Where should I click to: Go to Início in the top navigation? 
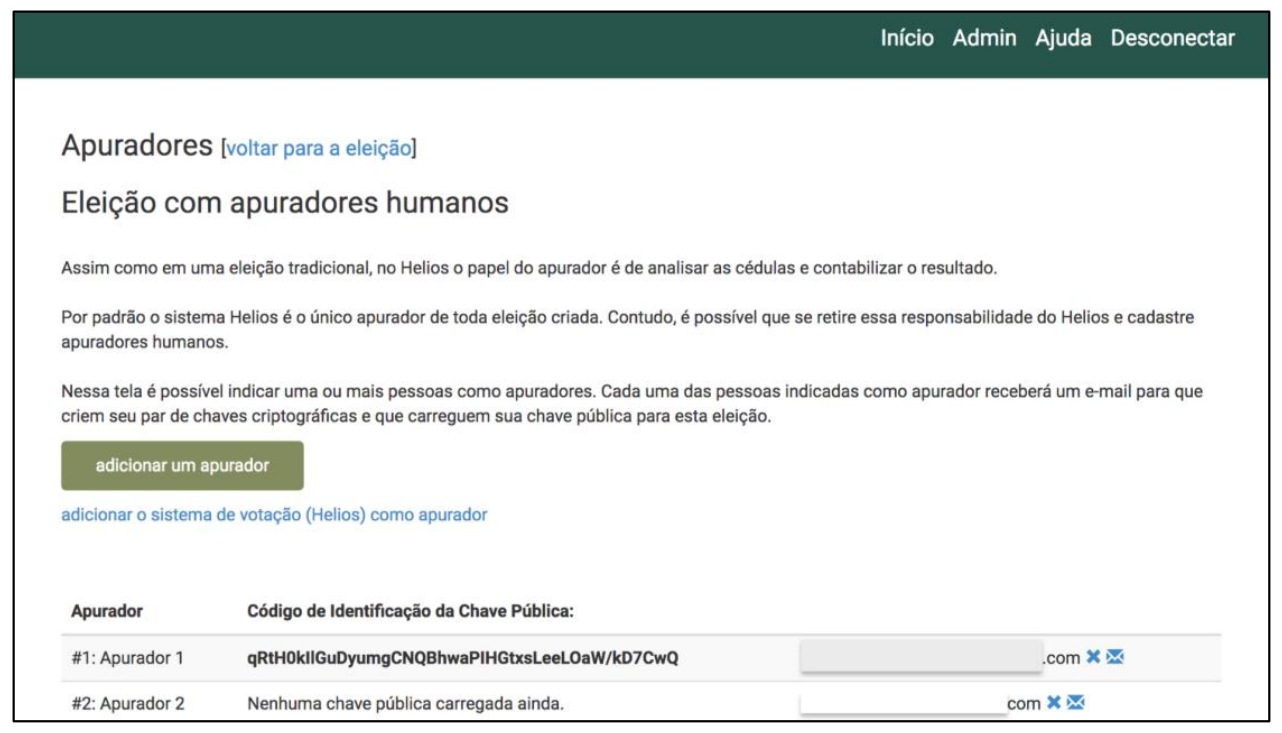point(907,38)
